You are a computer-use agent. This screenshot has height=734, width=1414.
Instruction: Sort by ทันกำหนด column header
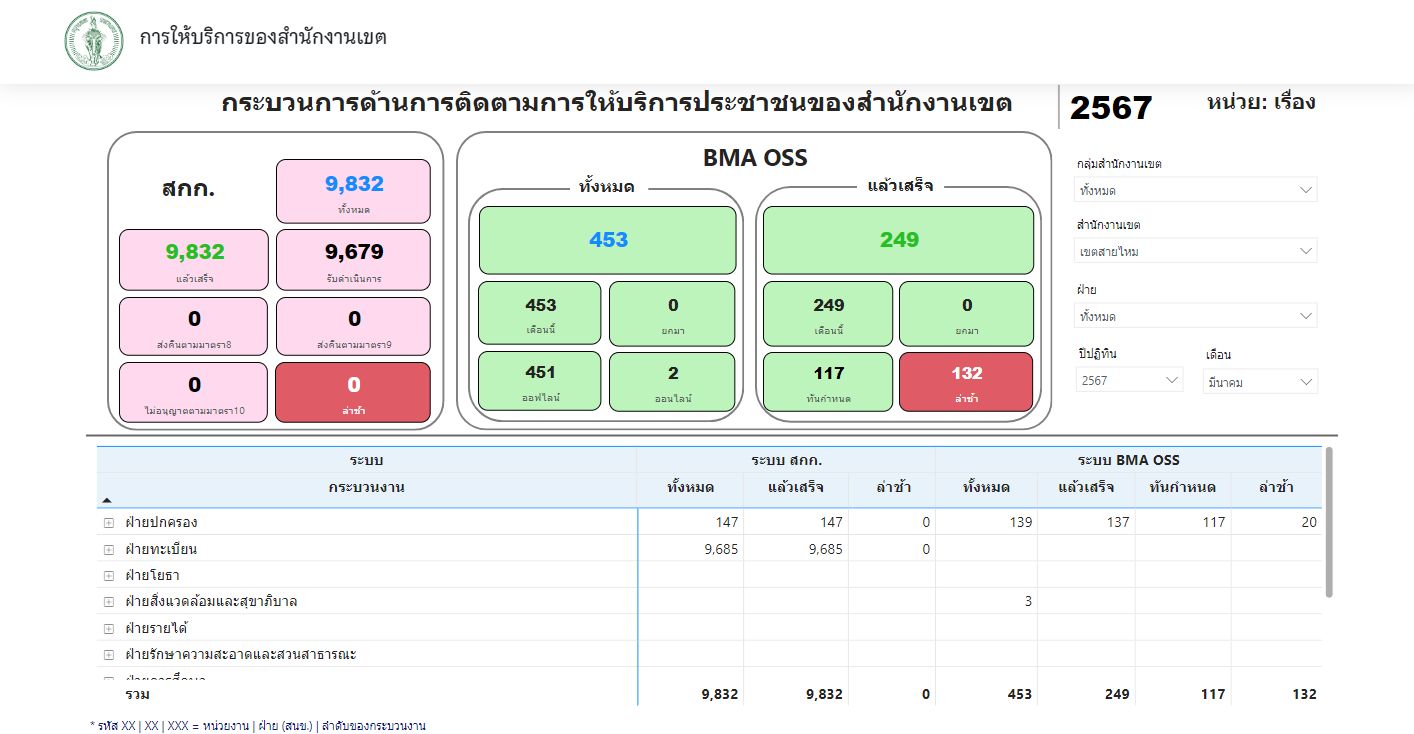point(1183,488)
